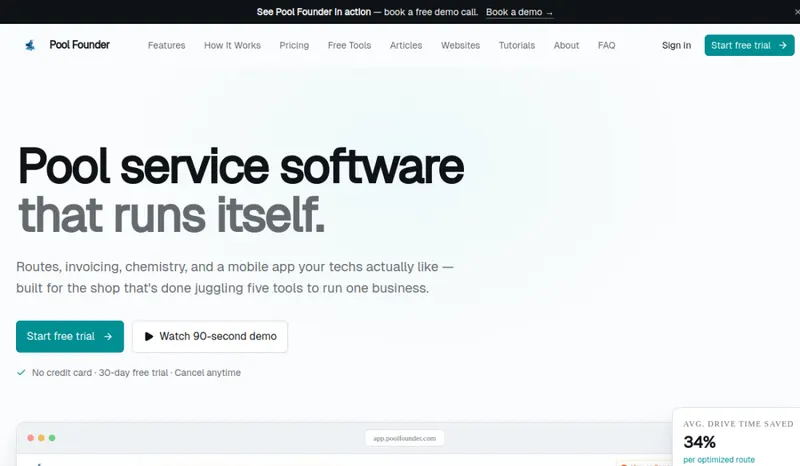Open the Features menu item

point(166,45)
